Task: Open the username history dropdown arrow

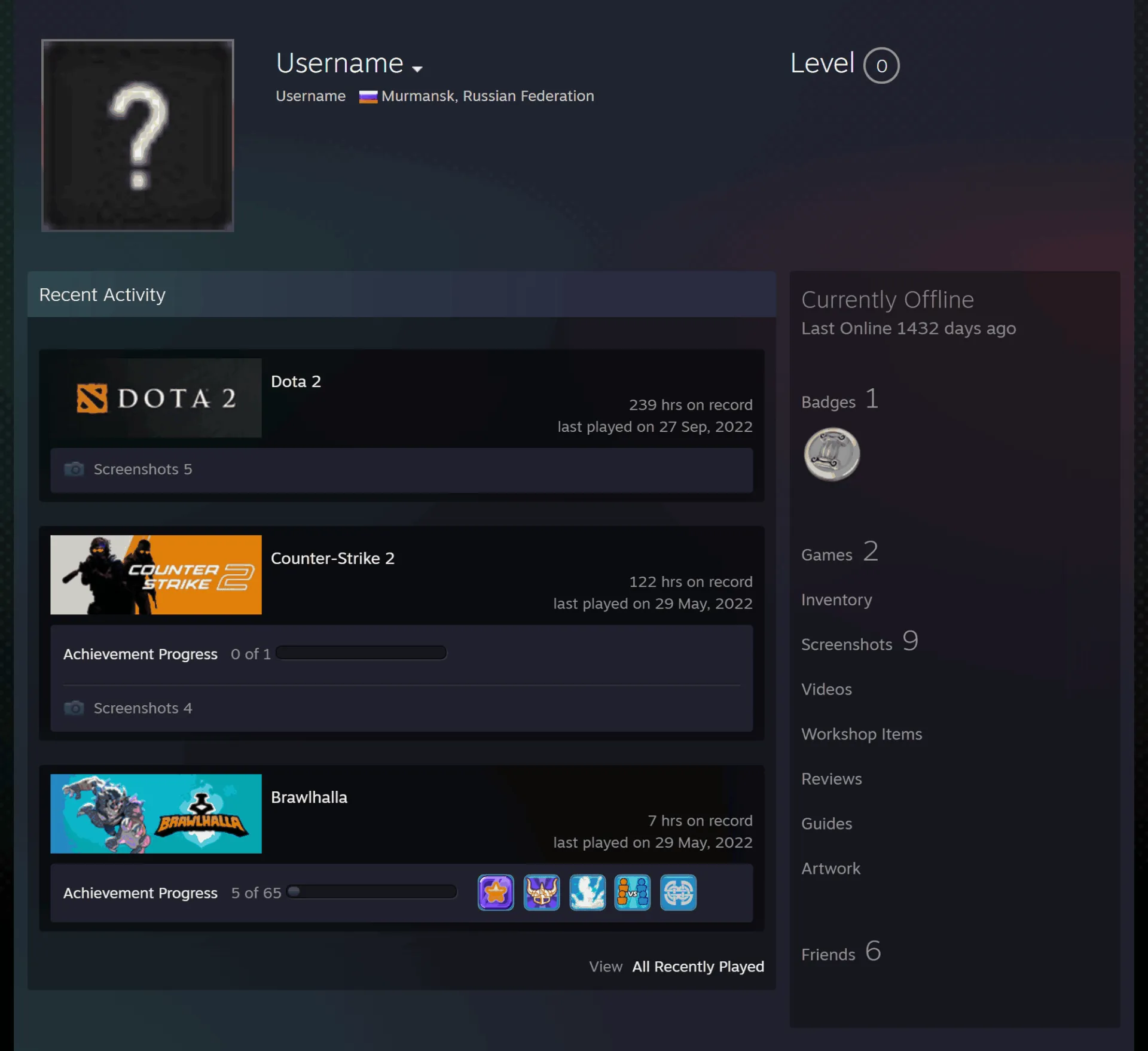Action: pos(417,69)
